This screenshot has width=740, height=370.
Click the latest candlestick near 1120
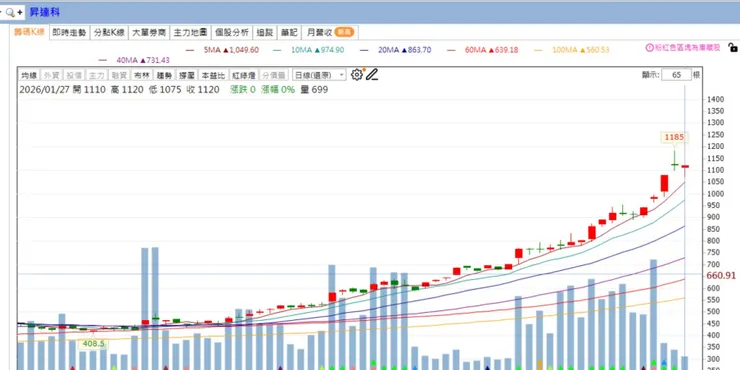(x=685, y=168)
